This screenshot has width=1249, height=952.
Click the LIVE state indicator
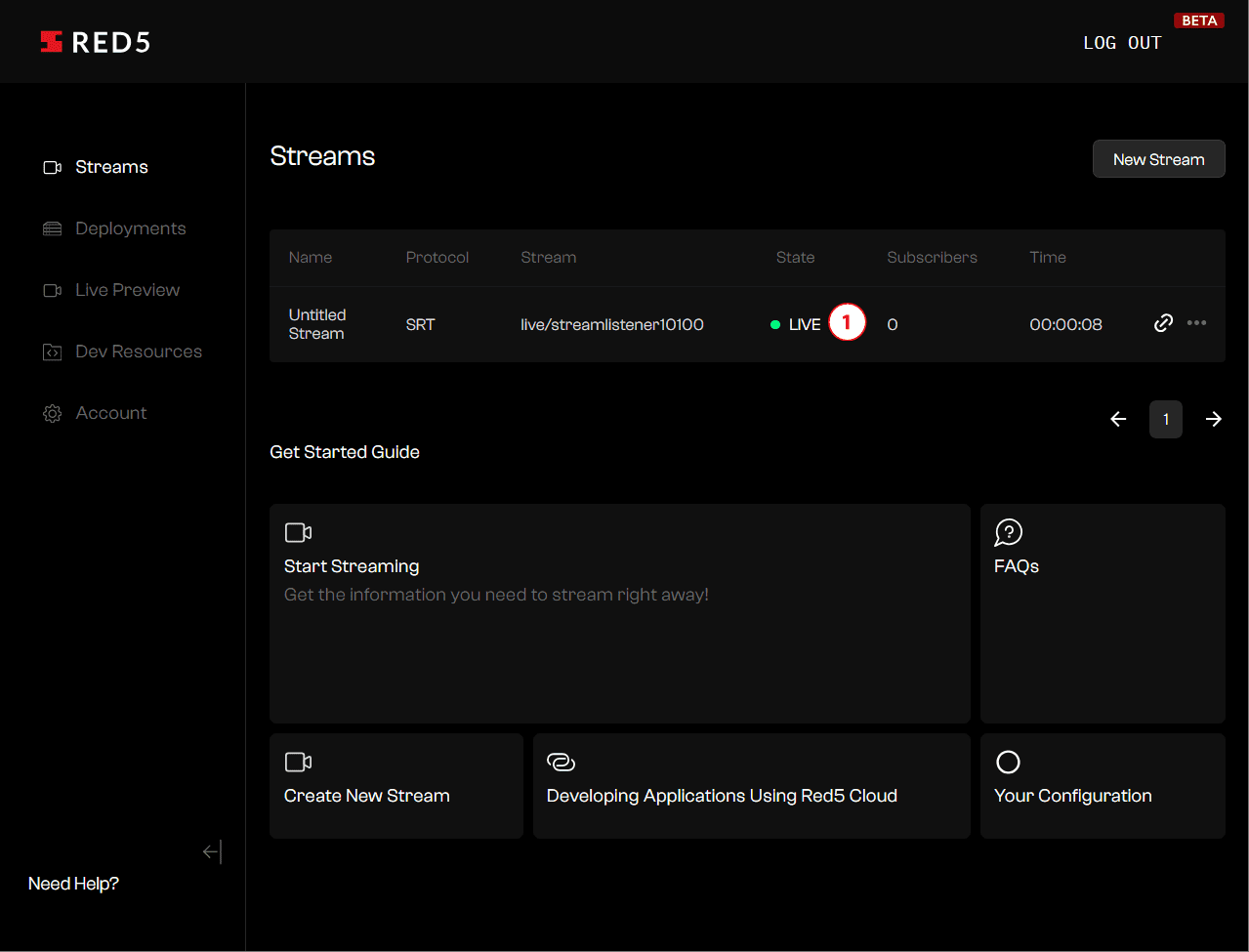[796, 325]
